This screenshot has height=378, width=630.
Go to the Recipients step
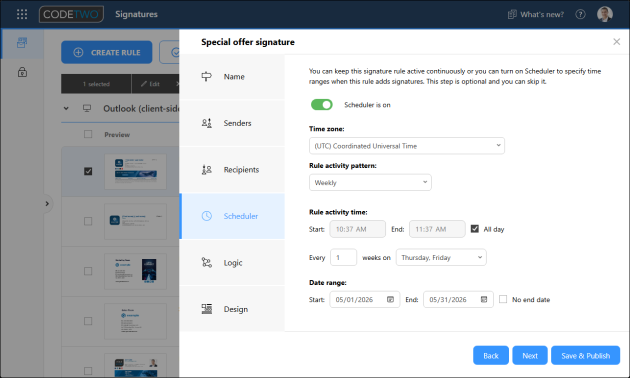coord(232,170)
